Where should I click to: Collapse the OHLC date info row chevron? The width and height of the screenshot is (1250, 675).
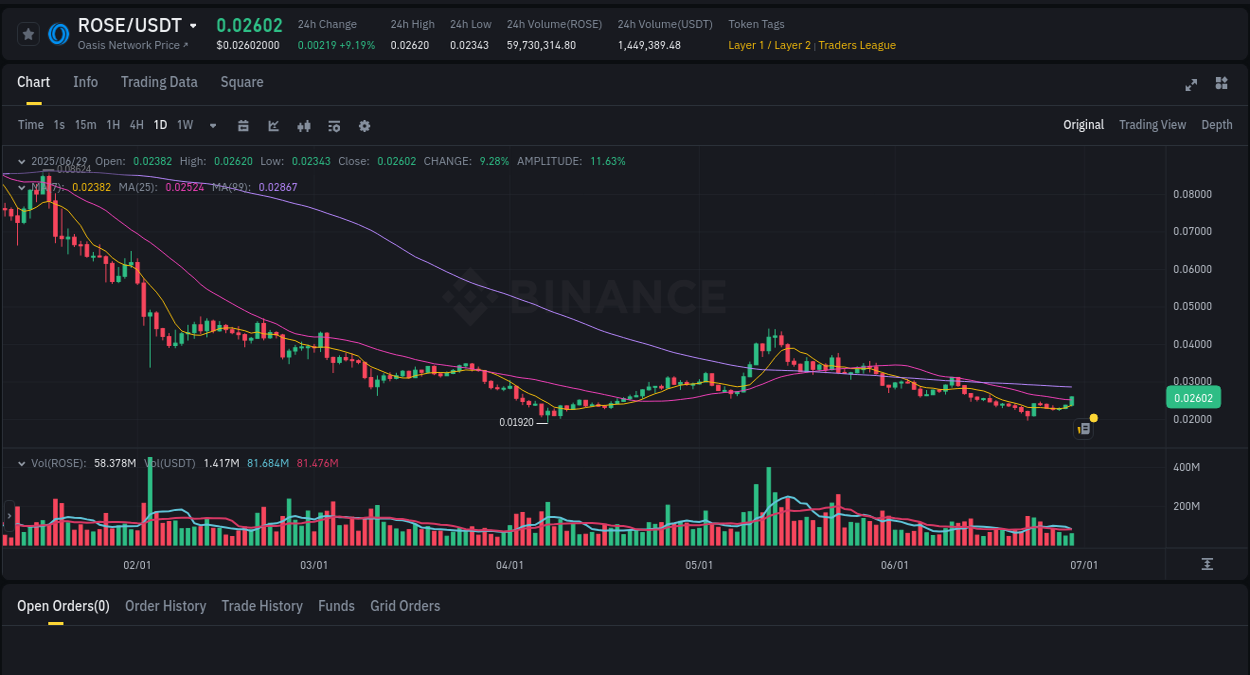point(23,161)
